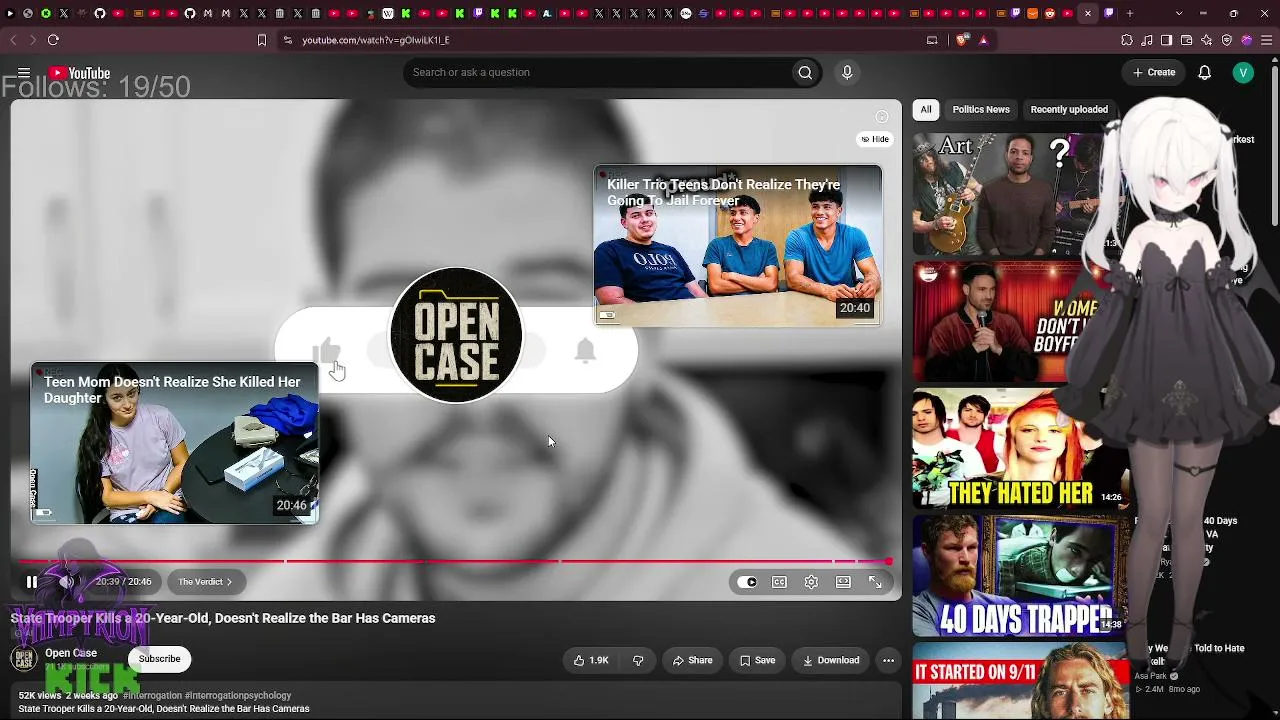Viewport: 1280px width, 720px height.
Task: Open the YouTube guide hamburger menu
Action: pyautogui.click(x=23, y=73)
